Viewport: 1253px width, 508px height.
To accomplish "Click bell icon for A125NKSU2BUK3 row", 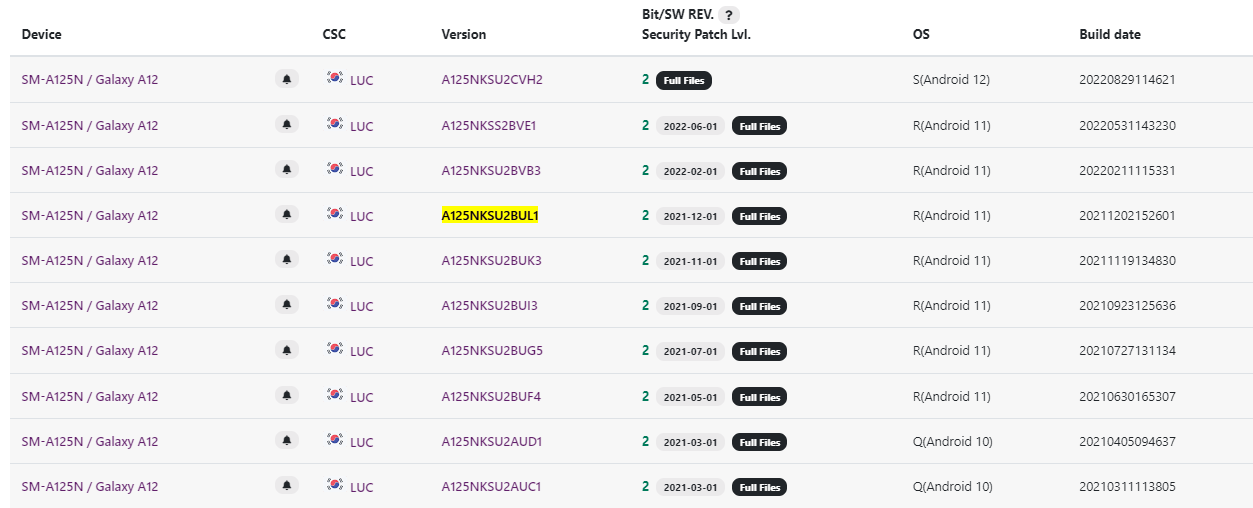I will pyautogui.click(x=287, y=260).
